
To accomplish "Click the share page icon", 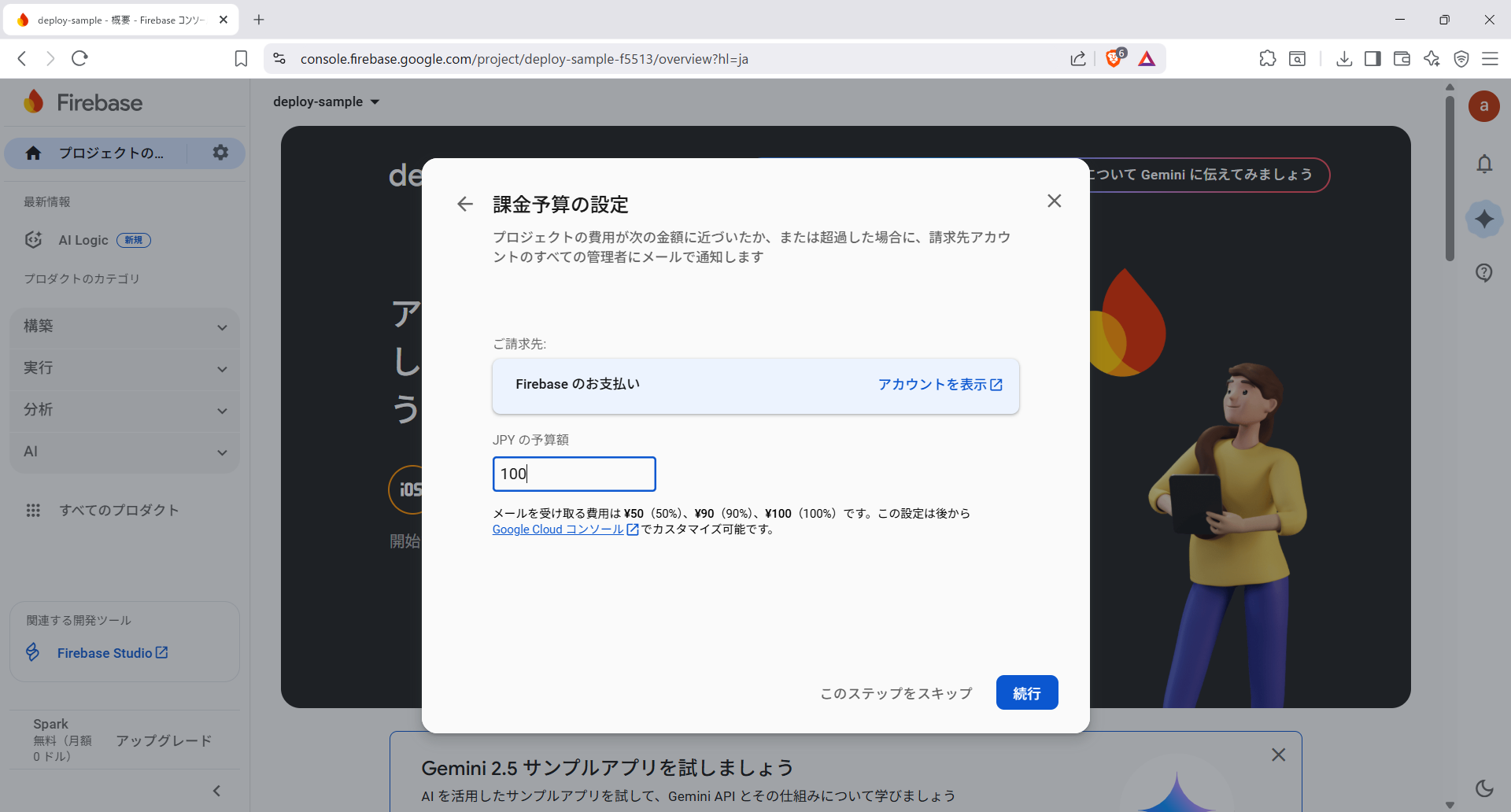I will tap(1078, 59).
